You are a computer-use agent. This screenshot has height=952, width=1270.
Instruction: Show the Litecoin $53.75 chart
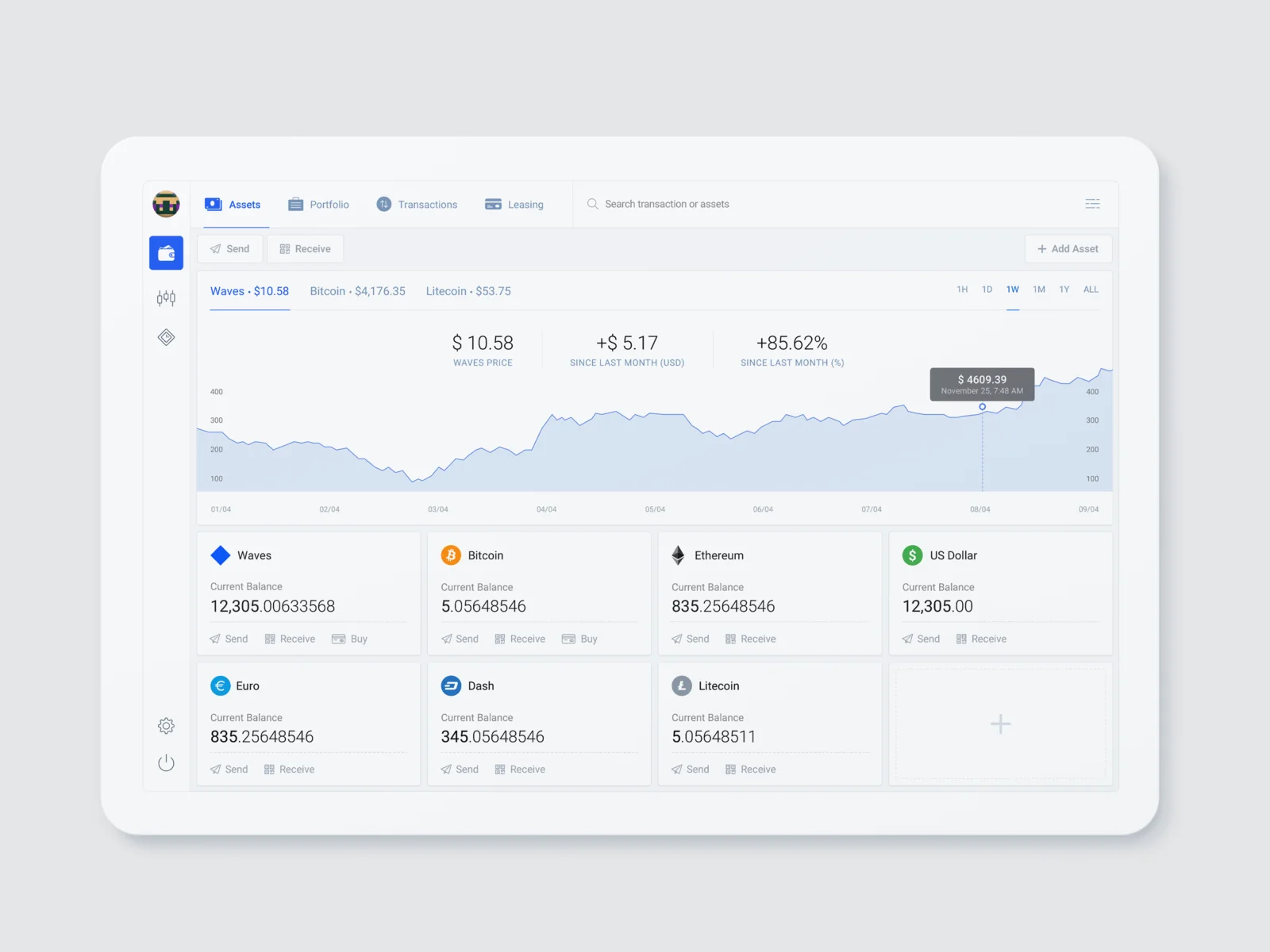[468, 291]
